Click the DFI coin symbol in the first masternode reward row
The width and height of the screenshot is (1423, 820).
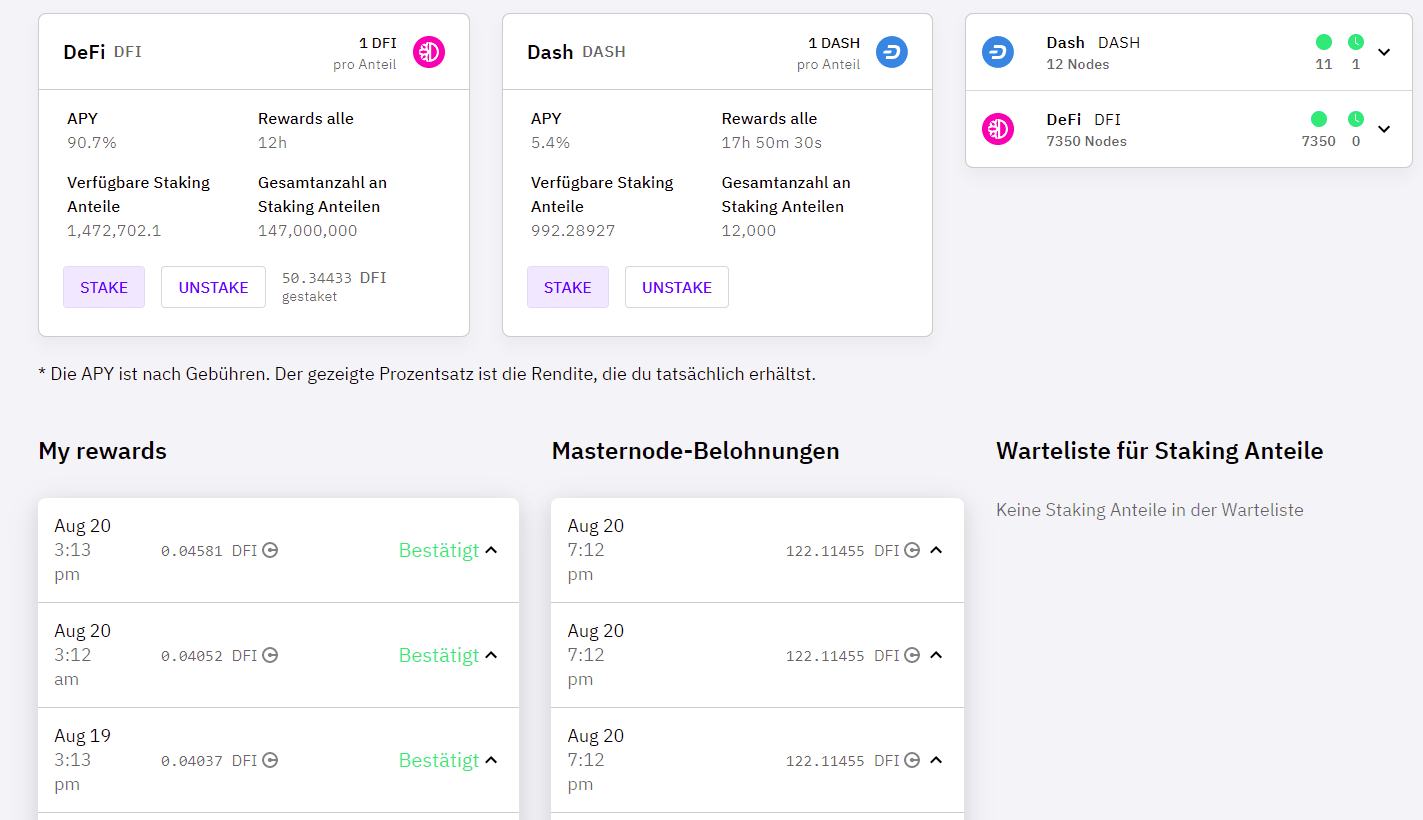click(x=912, y=550)
